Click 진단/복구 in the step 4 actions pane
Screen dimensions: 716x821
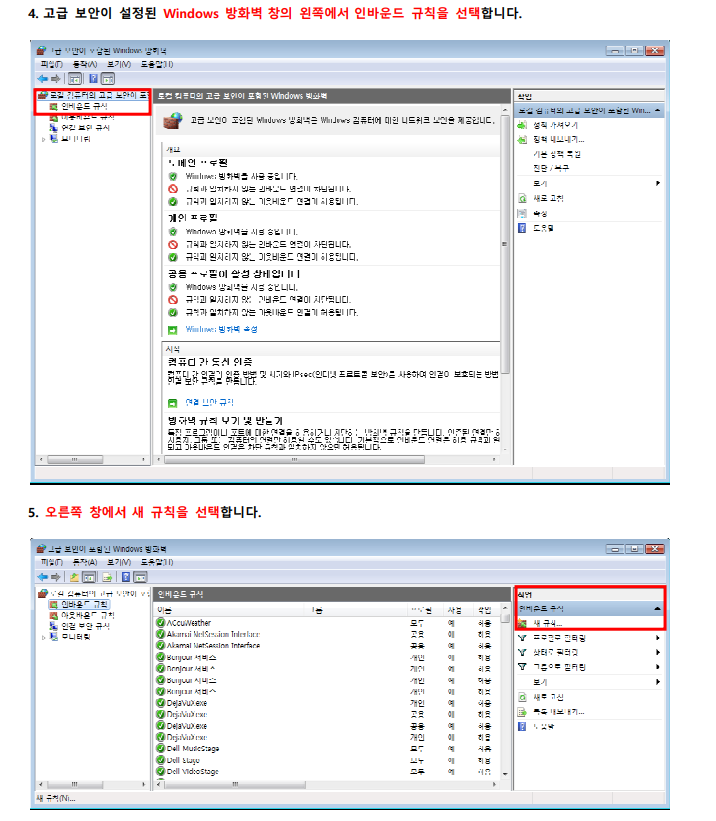(x=550, y=168)
